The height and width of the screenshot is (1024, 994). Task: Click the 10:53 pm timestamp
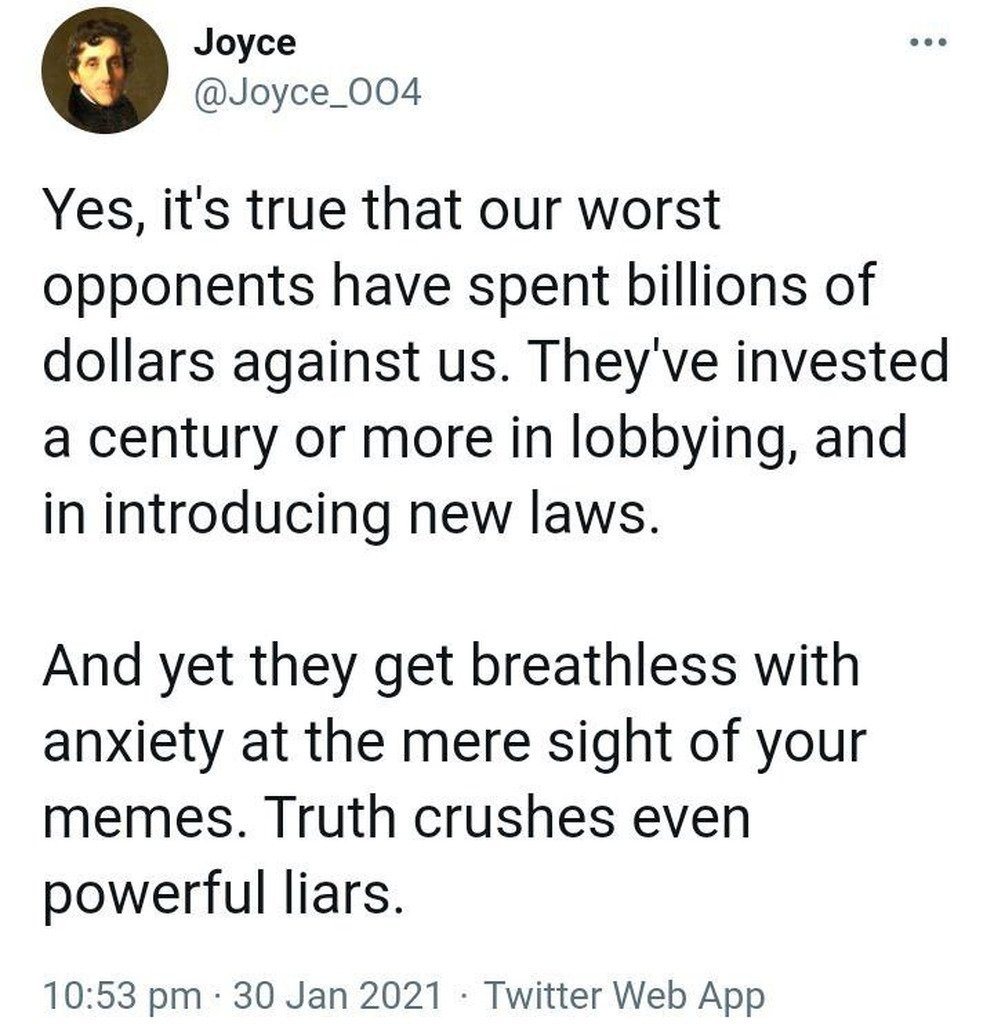coord(118,996)
